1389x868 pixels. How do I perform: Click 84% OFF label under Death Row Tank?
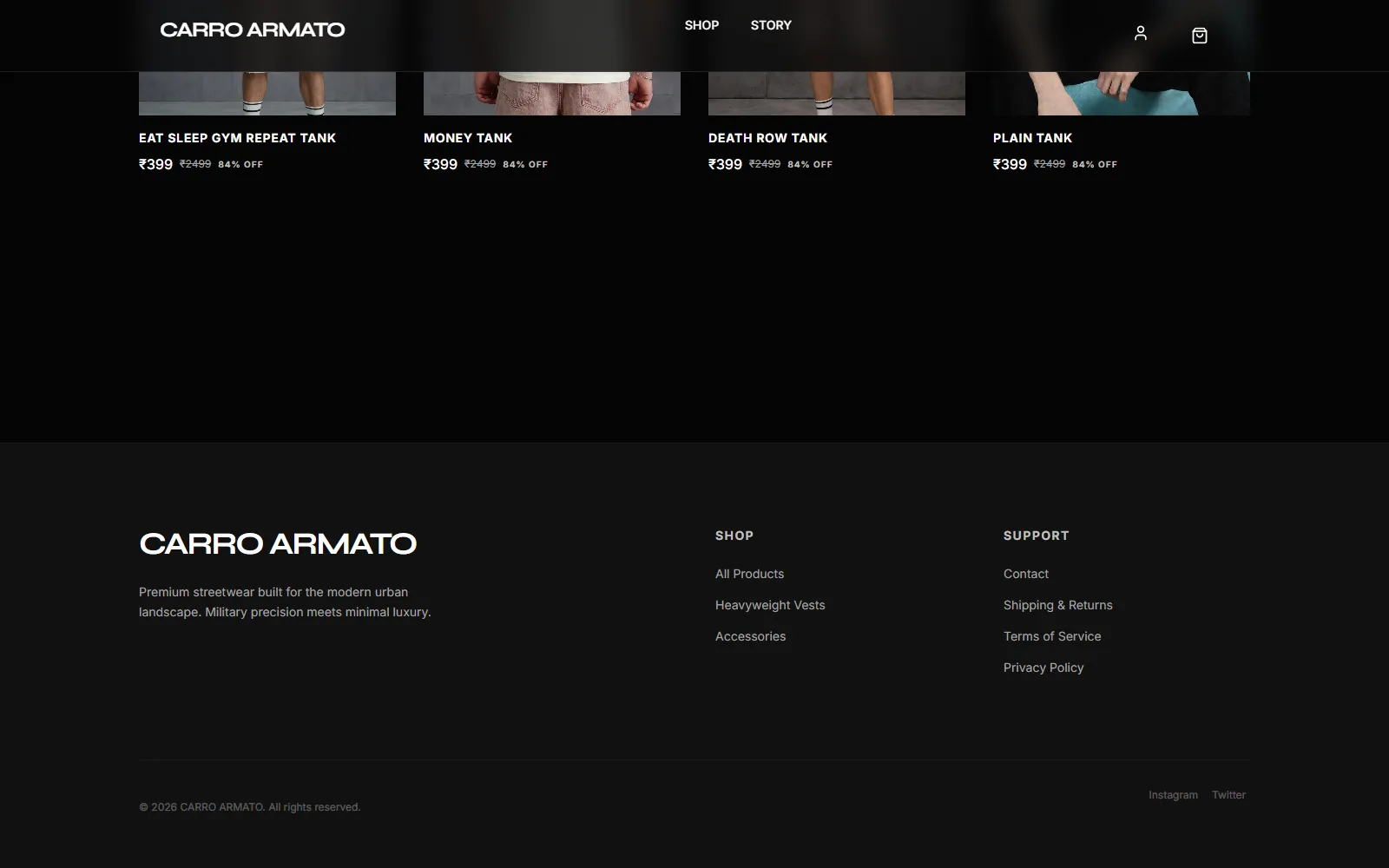pos(810,164)
